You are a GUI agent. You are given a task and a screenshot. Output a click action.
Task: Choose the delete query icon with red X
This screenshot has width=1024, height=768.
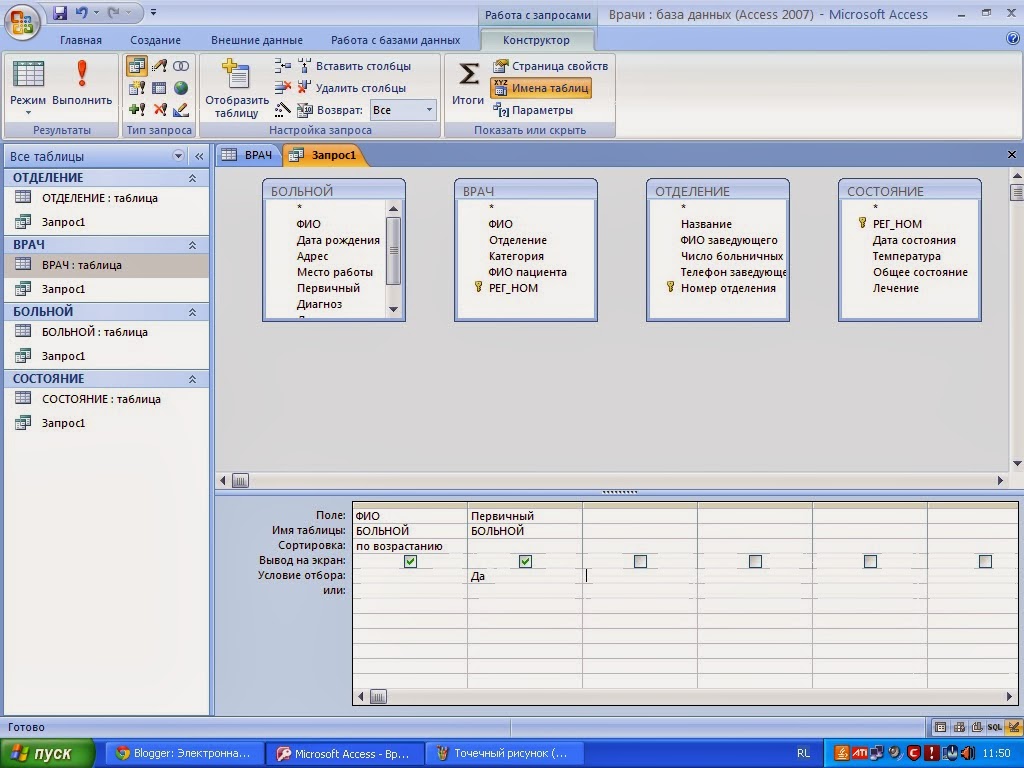pos(159,110)
